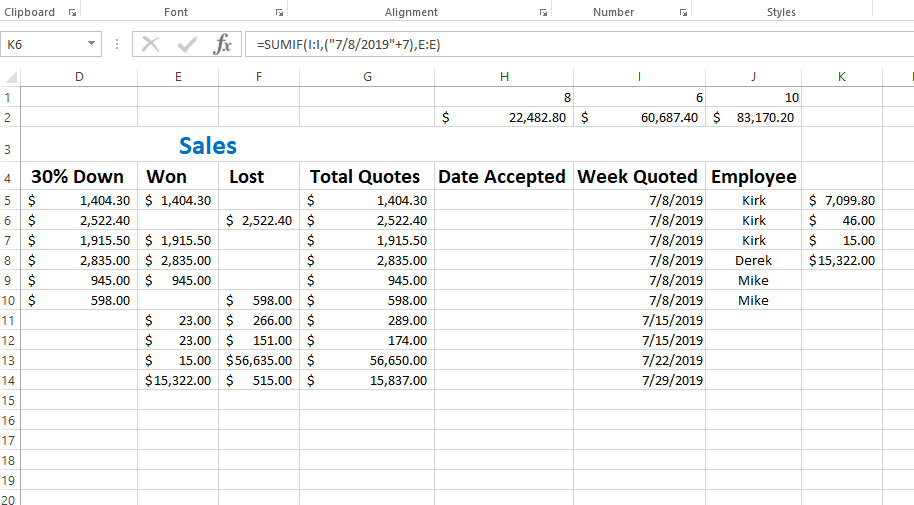Viewport: 914px width, 505px height.
Task: Select Won cell showing 945.00
Action: (178, 280)
